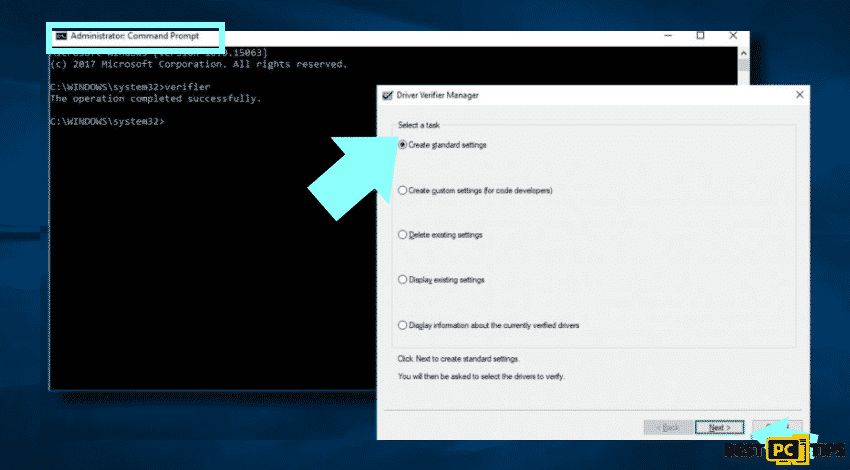Viewport: 850px width, 470px height.
Task: Minimize the Command Prompt window
Action: (x=668, y=36)
